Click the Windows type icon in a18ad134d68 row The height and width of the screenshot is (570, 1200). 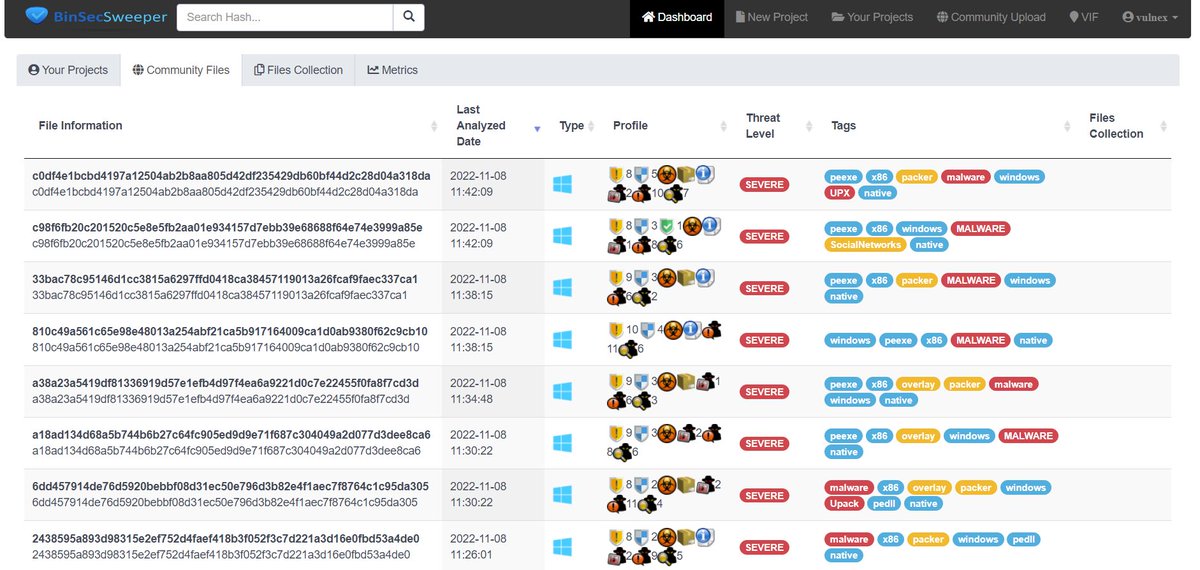562,443
